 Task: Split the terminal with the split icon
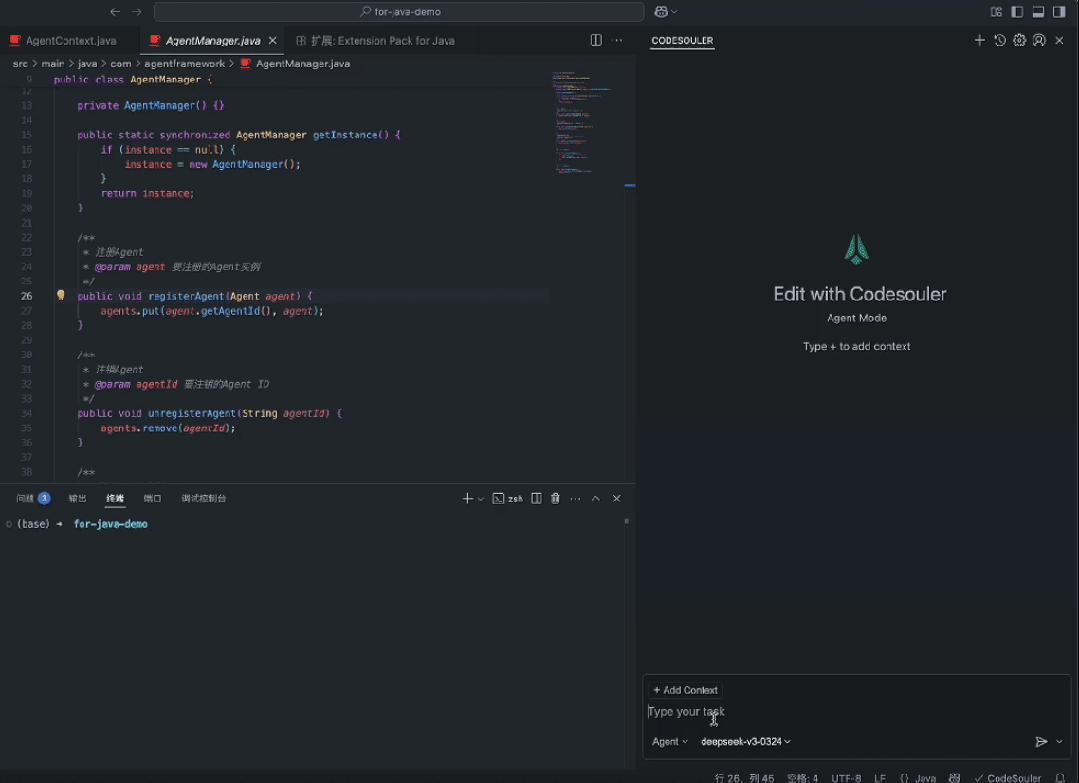point(537,498)
